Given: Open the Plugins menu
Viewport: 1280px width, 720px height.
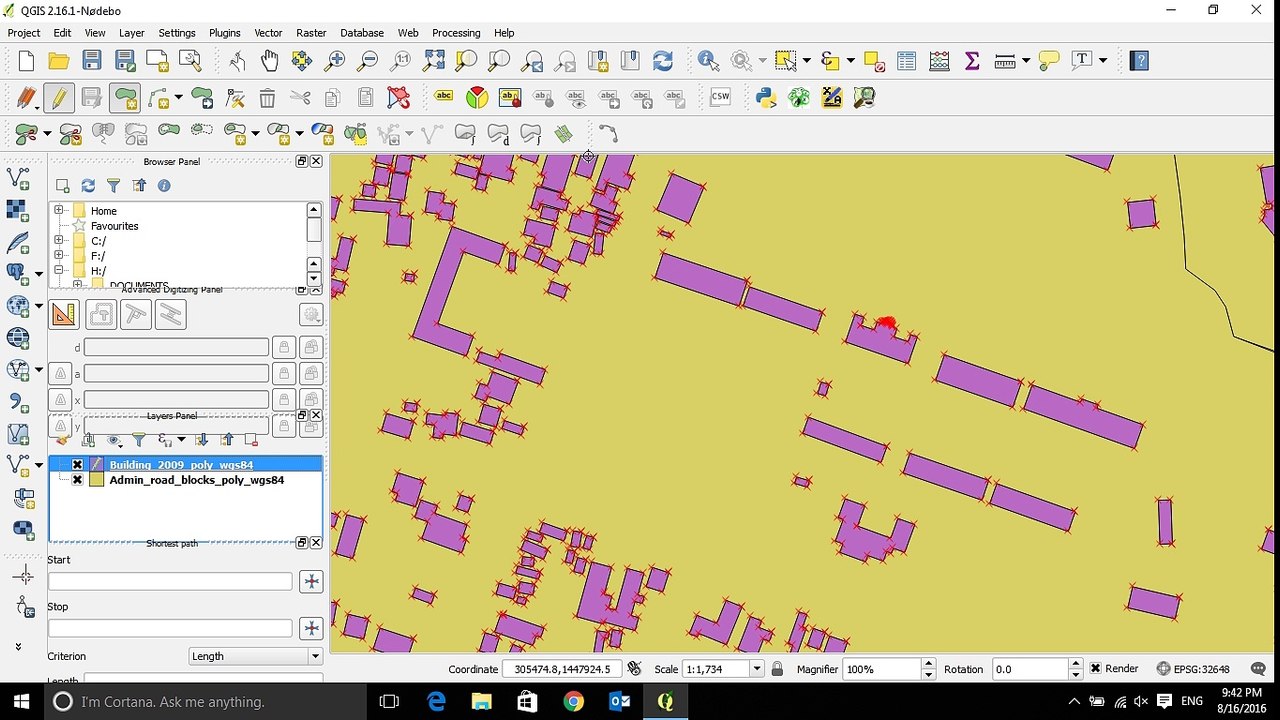Looking at the screenshot, I should coord(225,33).
